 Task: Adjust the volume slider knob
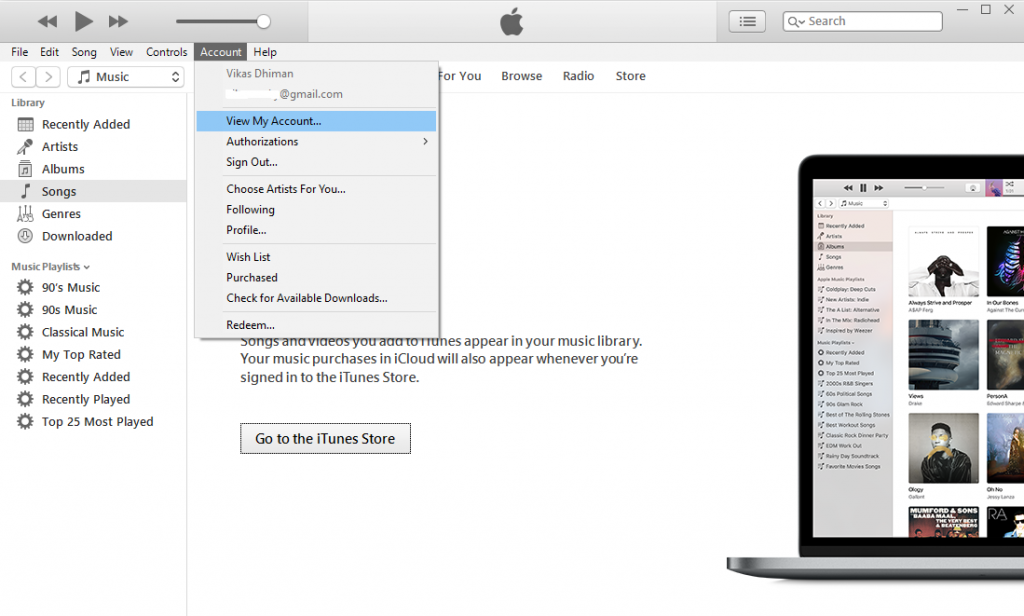click(x=263, y=22)
